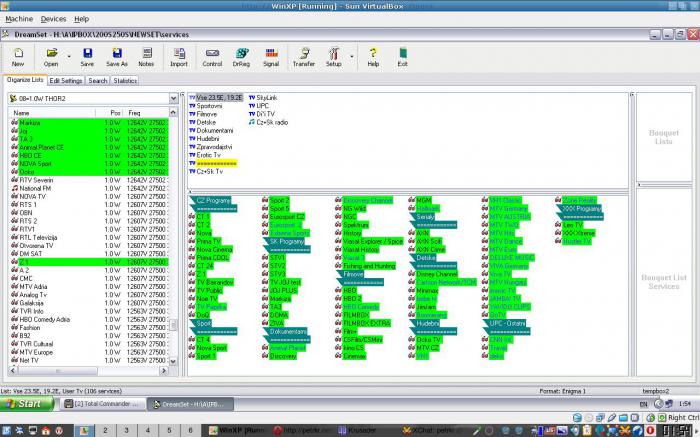Image resolution: width=700 pixels, height=437 pixels.
Task: Sort by the Name column header
Action: tap(52, 113)
